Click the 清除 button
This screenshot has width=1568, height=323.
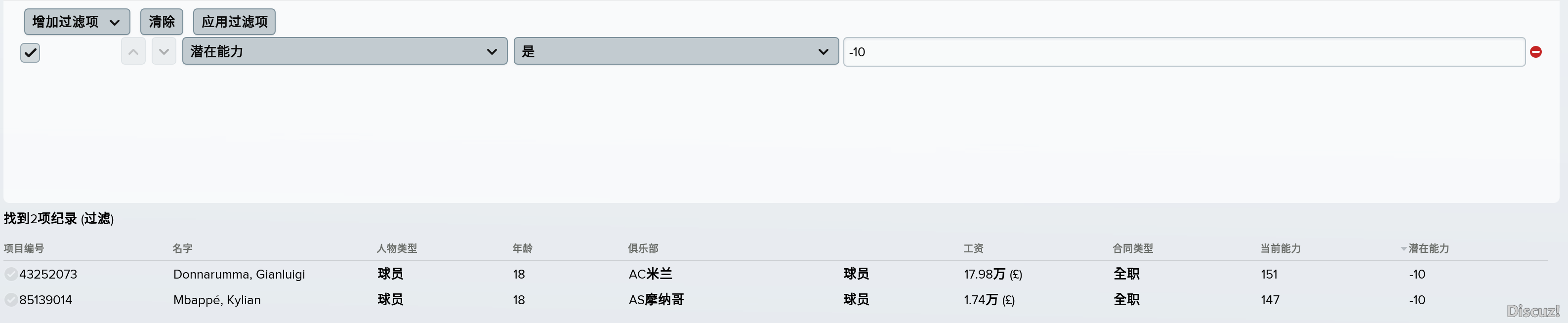point(162,22)
